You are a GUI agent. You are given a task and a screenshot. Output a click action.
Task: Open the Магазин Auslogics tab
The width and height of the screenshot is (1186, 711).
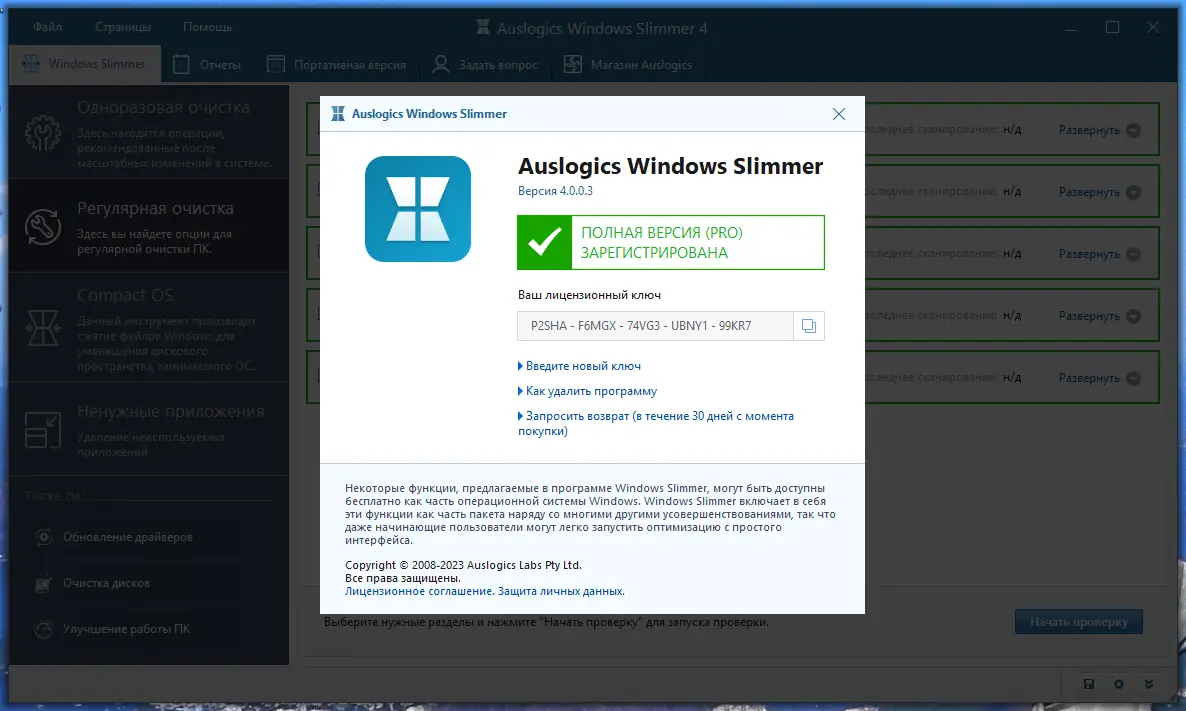point(629,64)
